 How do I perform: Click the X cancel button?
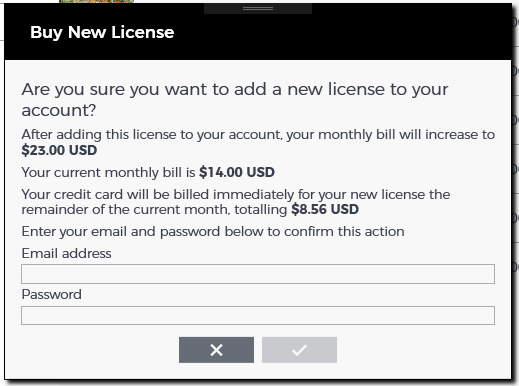pyautogui.click(x=216, y=350)
